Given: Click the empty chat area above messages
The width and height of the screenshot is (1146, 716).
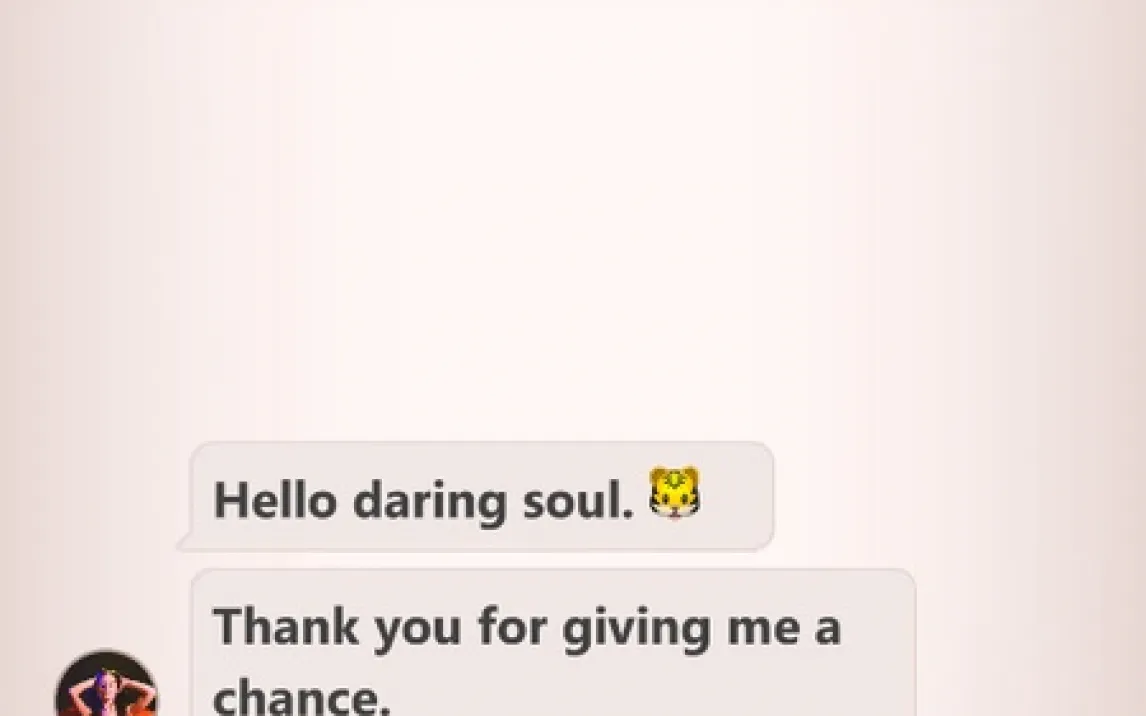Looking at the screenshot, I should (573, 219).
